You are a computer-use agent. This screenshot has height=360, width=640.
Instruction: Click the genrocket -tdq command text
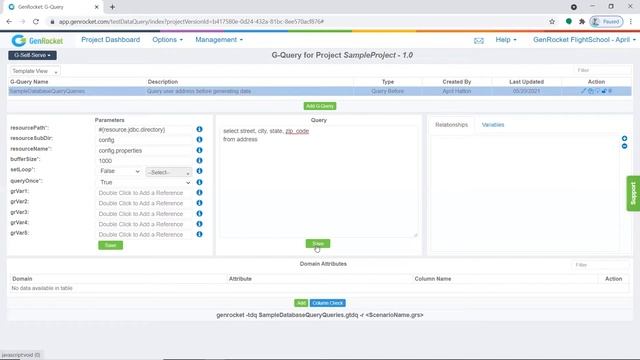[320, 315]
